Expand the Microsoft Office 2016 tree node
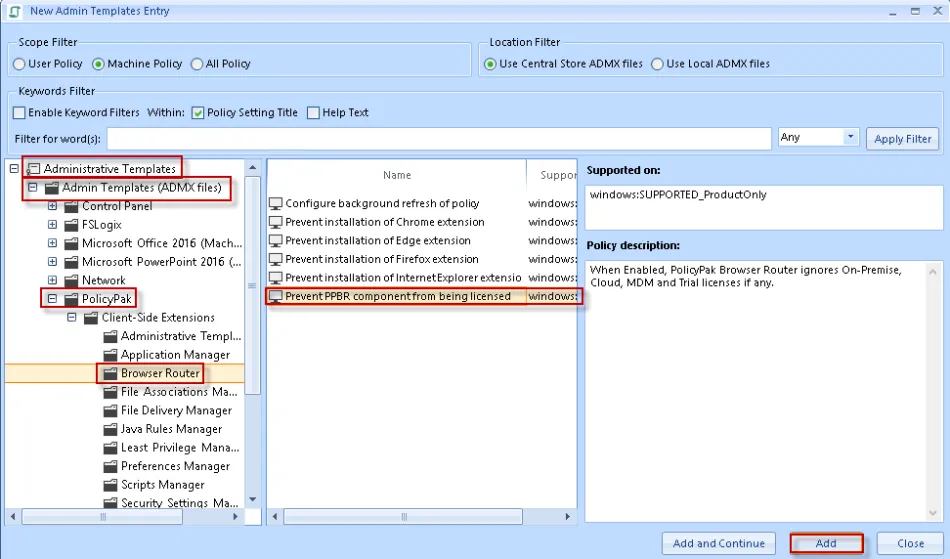950x559 pixels. 52,243
